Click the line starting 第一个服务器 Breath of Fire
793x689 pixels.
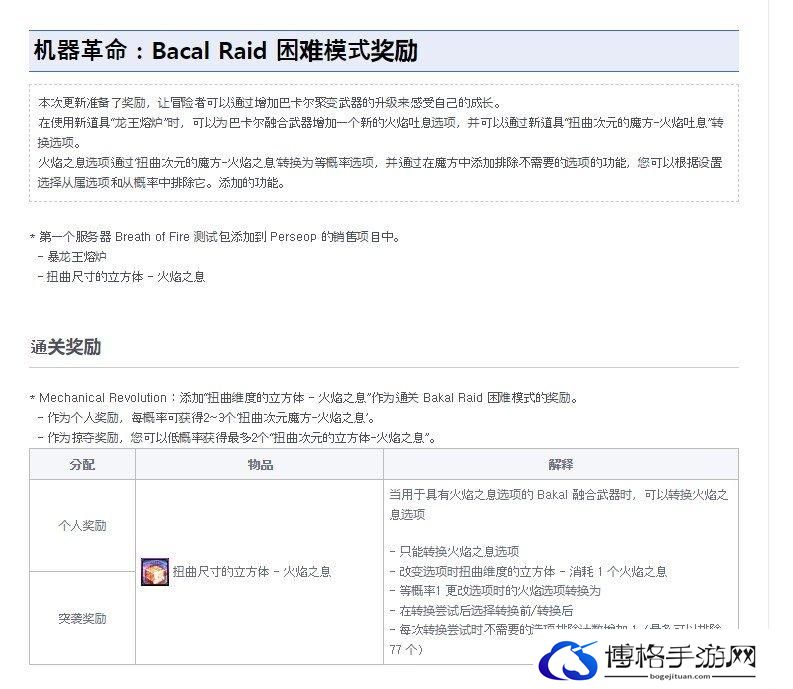(215, 237)
